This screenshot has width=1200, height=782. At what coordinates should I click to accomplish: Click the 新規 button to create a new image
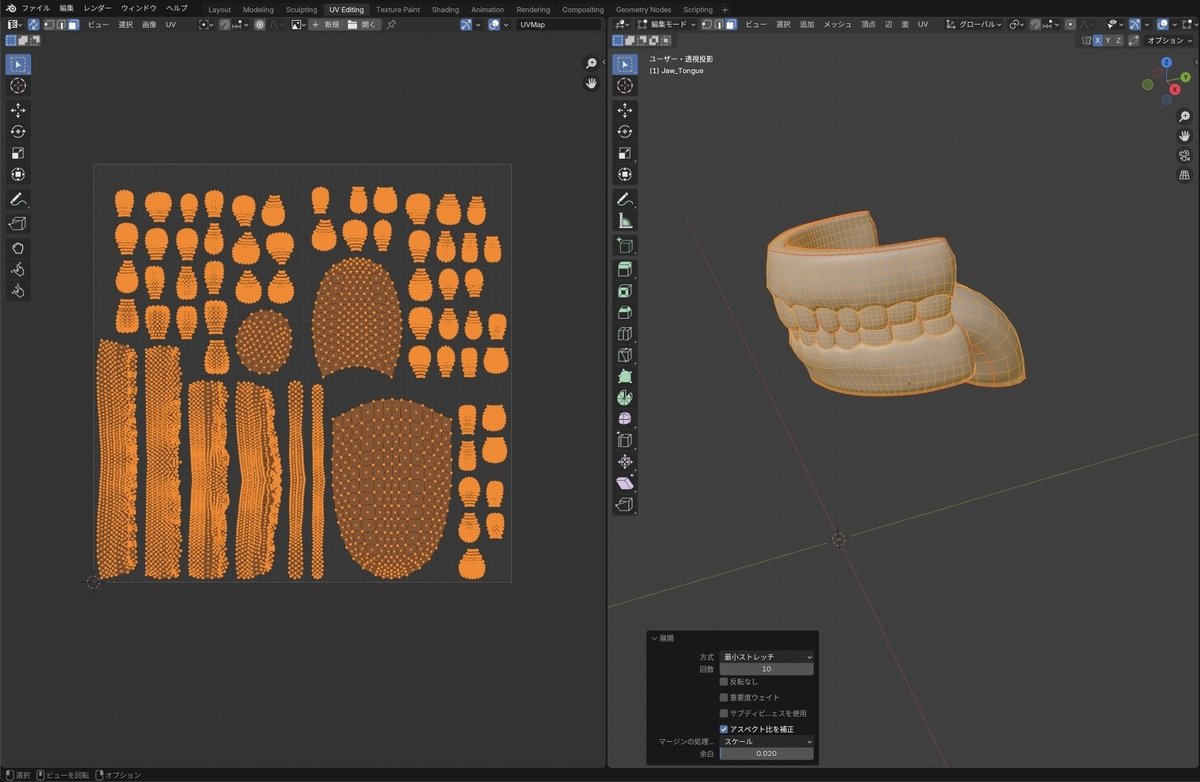[x=331, y=24]
